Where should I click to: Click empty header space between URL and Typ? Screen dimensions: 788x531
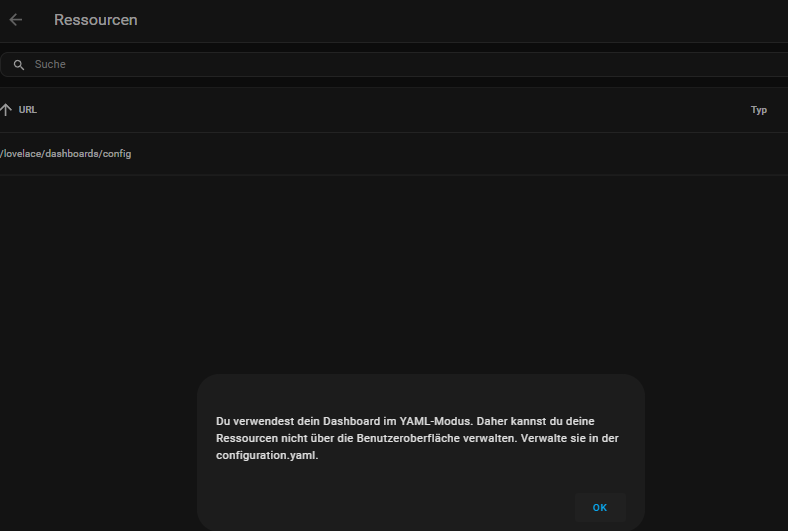tap(400, 110)
